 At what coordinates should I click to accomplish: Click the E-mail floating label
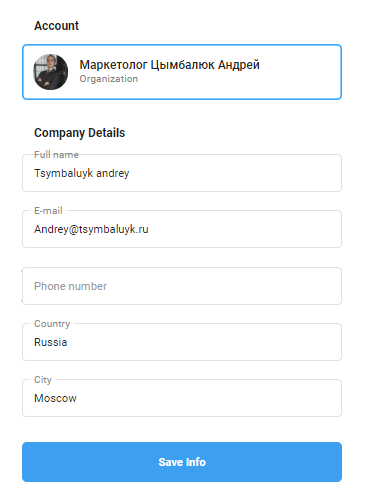[x=48, y=211]
